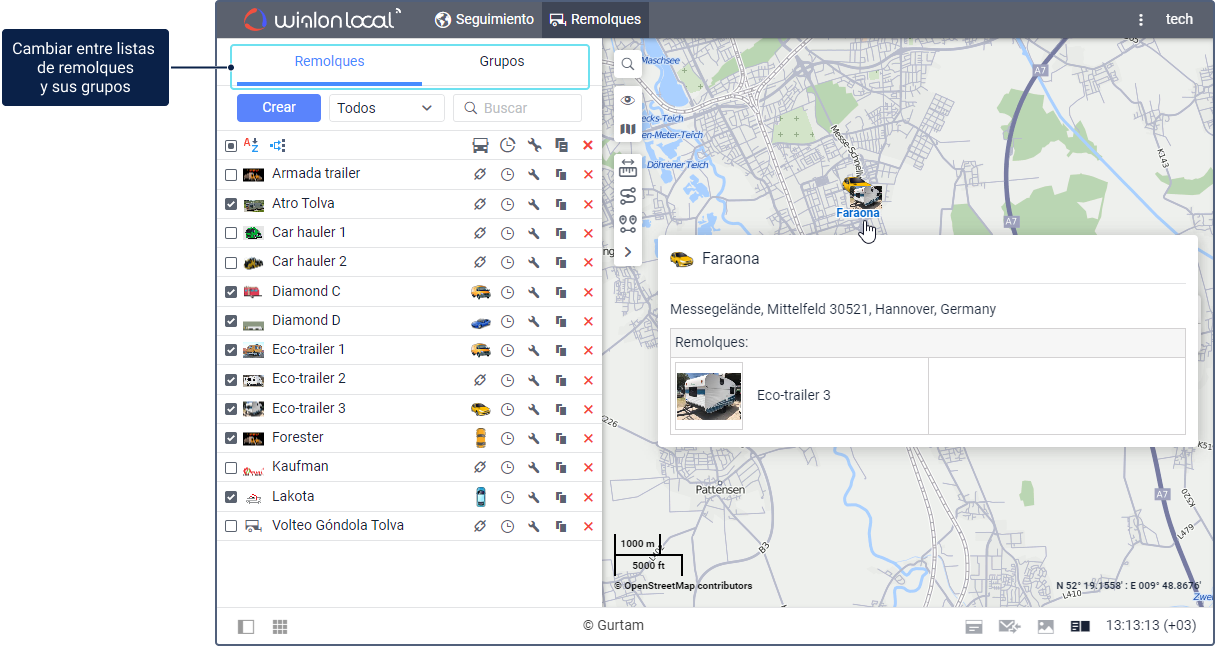Click the Gurtam copyright link
This screenshot has width=1215, height=646.
click(x=613, y=626)
